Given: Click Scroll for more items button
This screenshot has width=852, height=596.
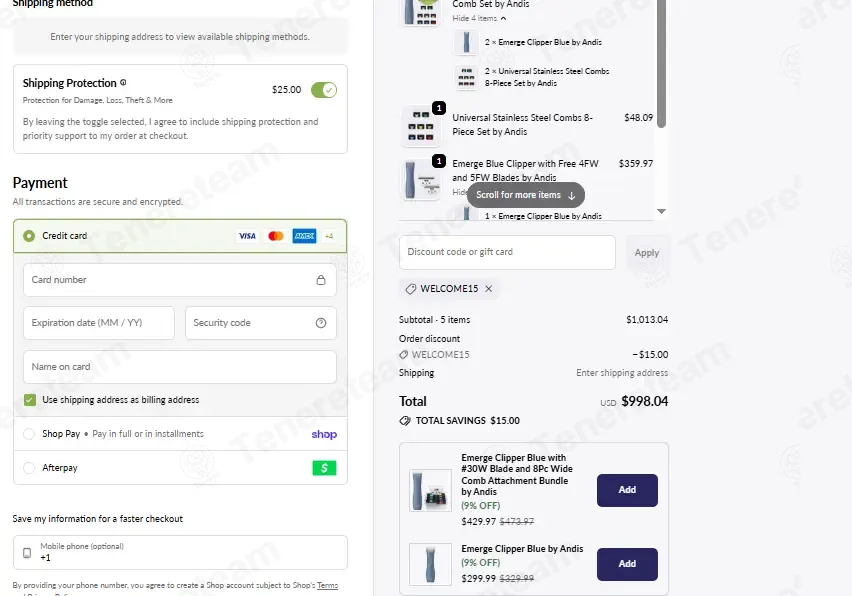Looking at the screenshot, I should click(x=525, y=195).
